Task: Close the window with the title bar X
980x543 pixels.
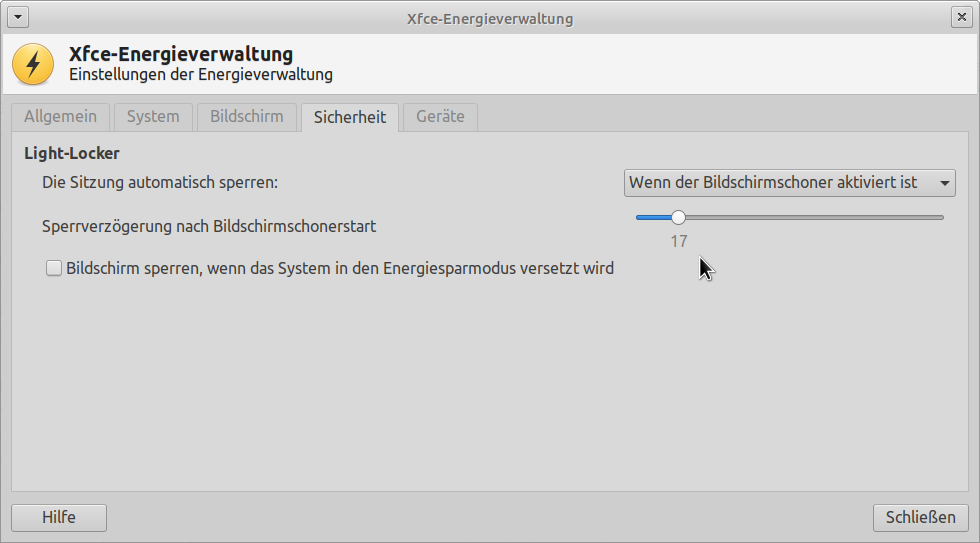Action: pos(961,18)
